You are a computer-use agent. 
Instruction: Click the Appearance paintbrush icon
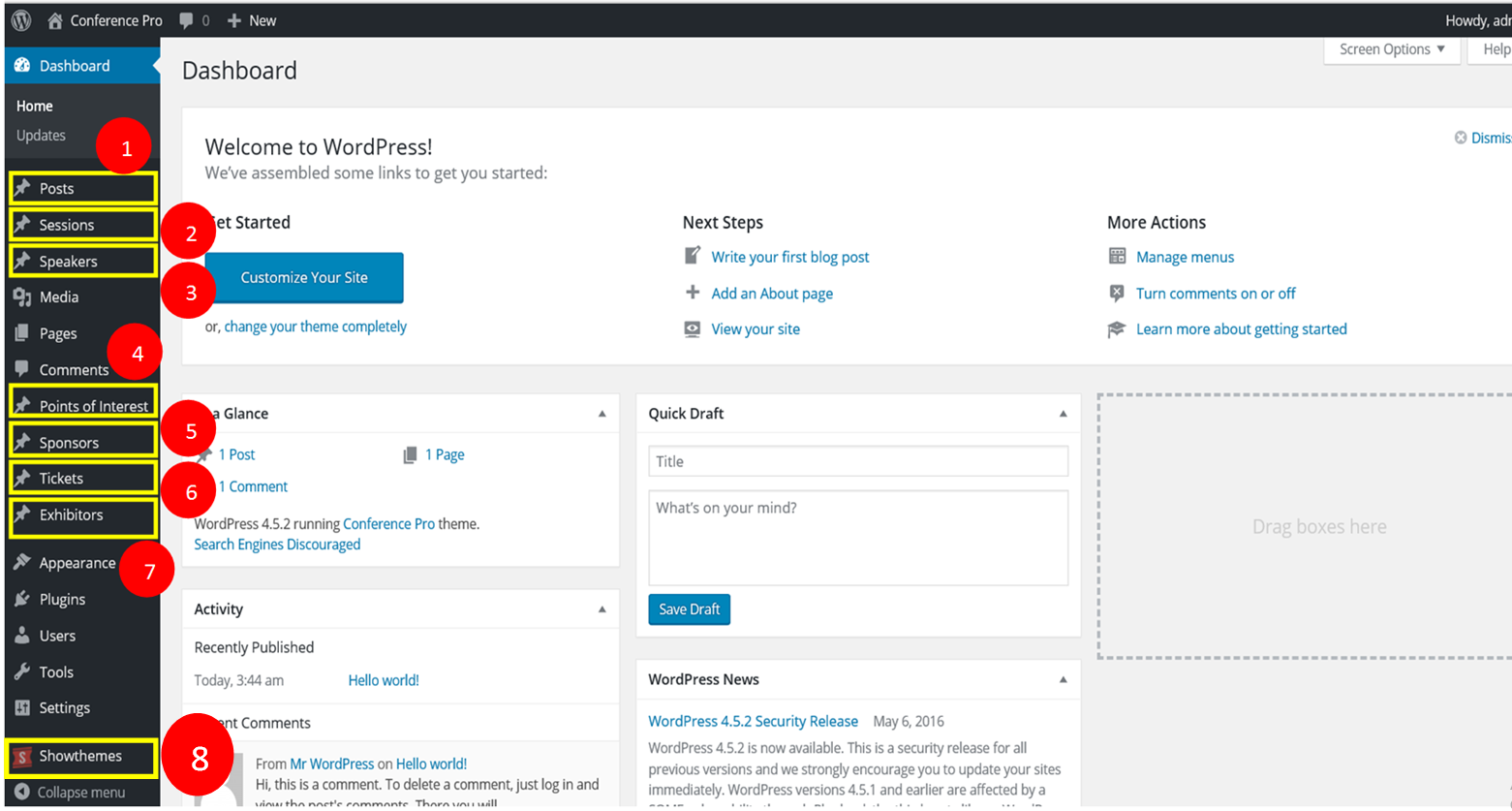tap(22, 563)
